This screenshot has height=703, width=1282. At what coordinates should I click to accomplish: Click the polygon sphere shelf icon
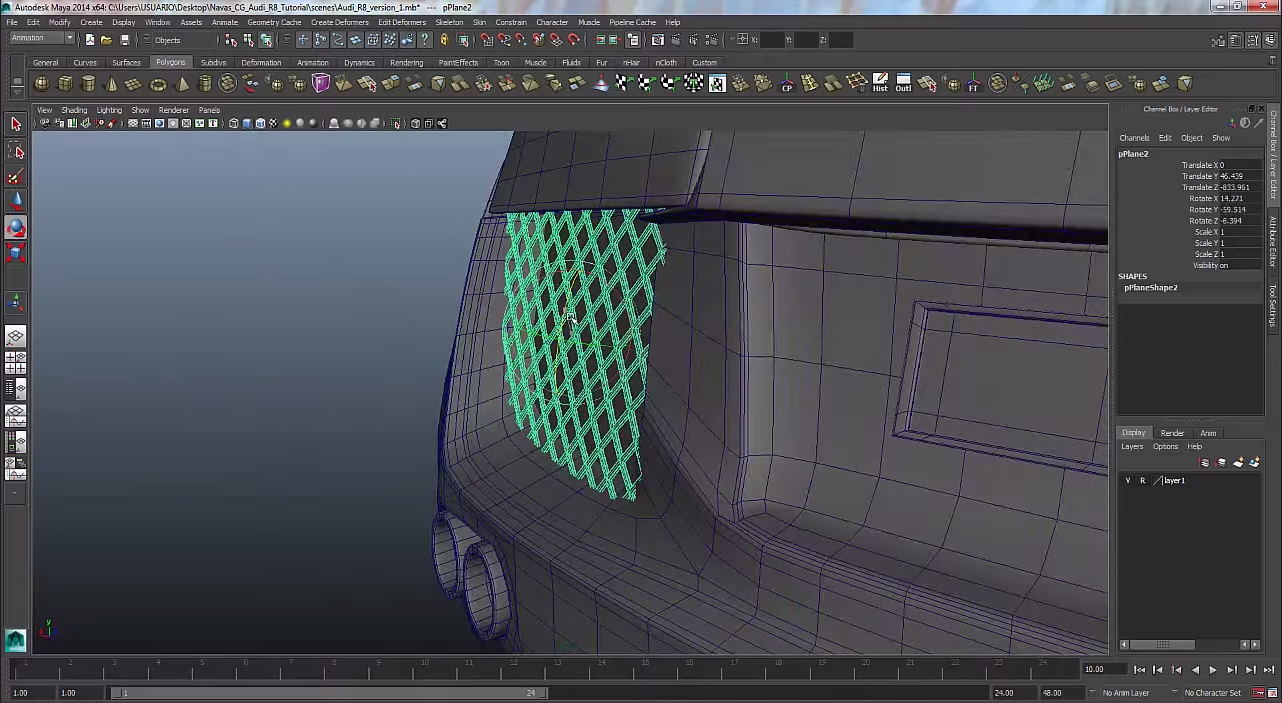coord(42,84)
